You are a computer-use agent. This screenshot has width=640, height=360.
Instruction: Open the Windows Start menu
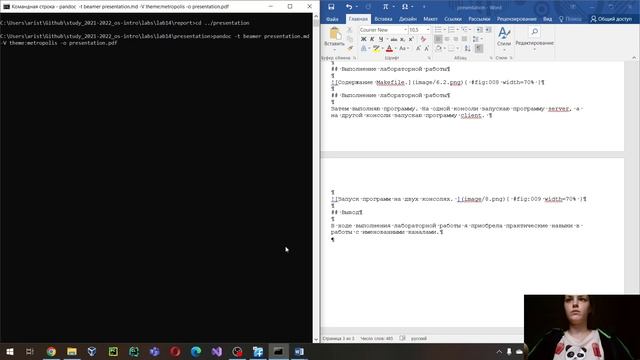(9, 351)
